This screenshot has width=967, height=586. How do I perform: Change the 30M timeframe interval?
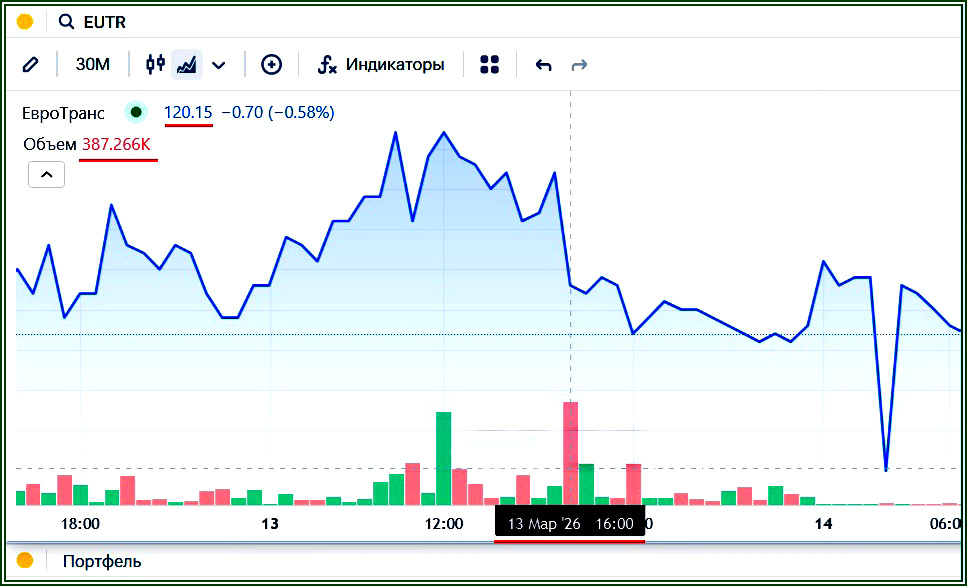(x=93, y=64)
